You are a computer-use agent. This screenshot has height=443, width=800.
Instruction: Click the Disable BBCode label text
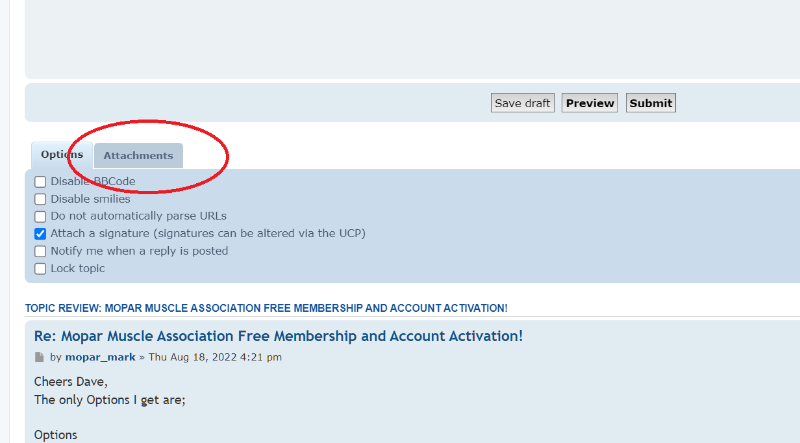pyautogui.click(x=93, y=181)
